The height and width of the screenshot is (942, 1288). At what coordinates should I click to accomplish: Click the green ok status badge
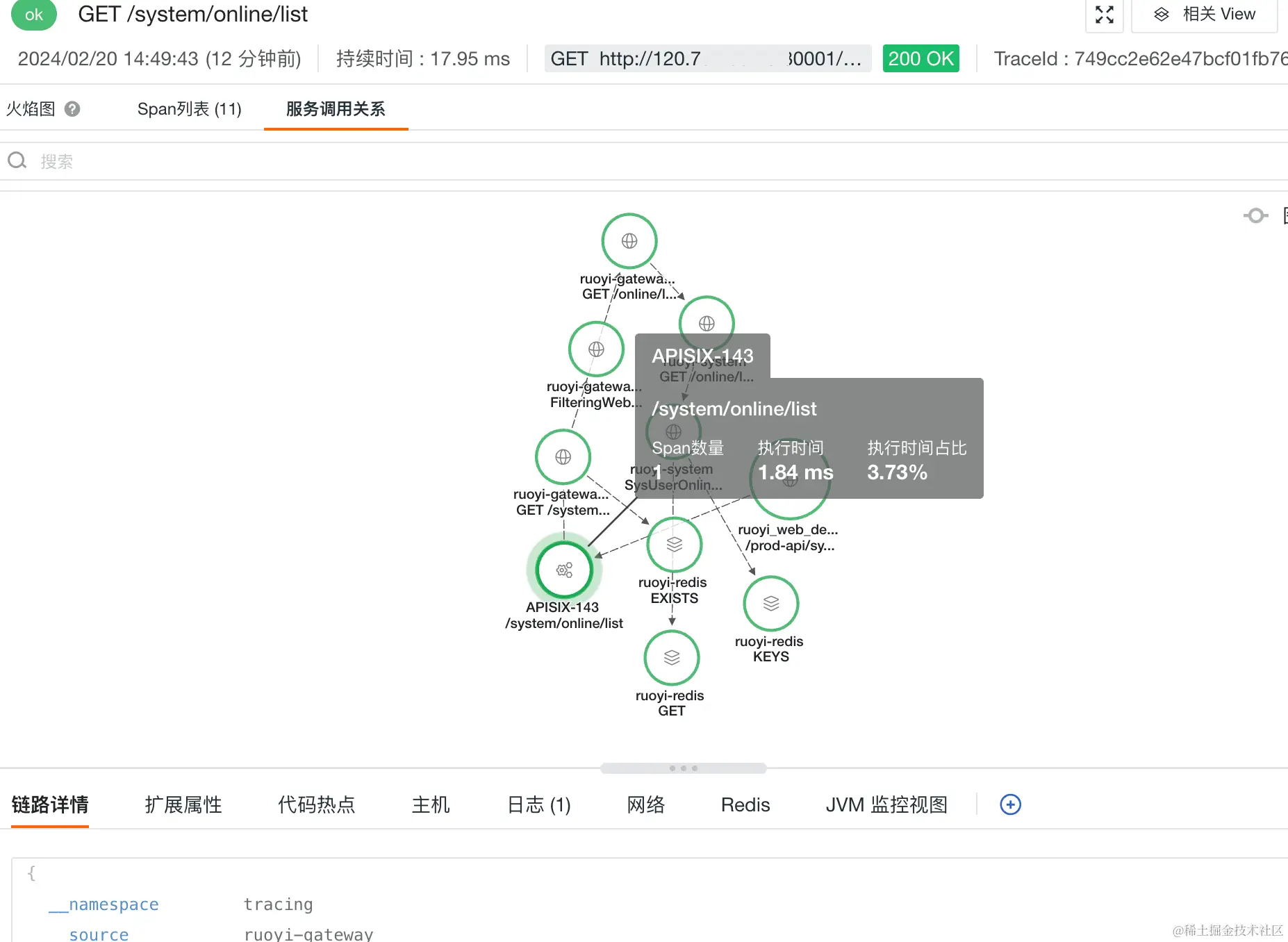coord(34,15)
